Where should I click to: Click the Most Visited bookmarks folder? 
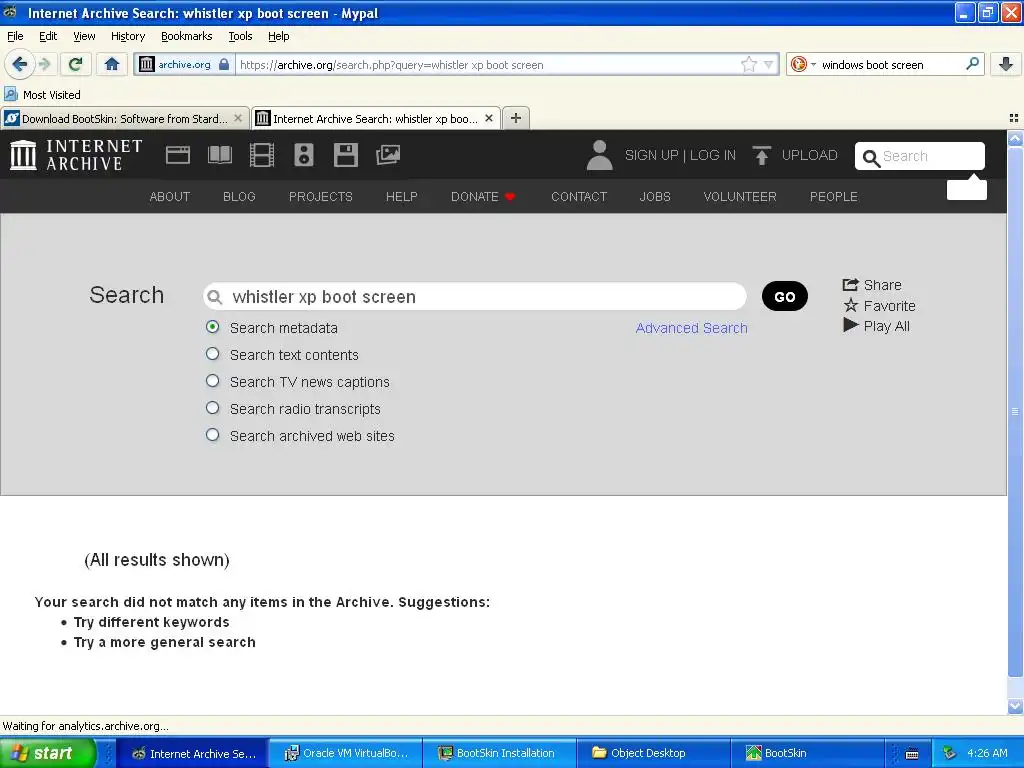click(x=42, y=95)
